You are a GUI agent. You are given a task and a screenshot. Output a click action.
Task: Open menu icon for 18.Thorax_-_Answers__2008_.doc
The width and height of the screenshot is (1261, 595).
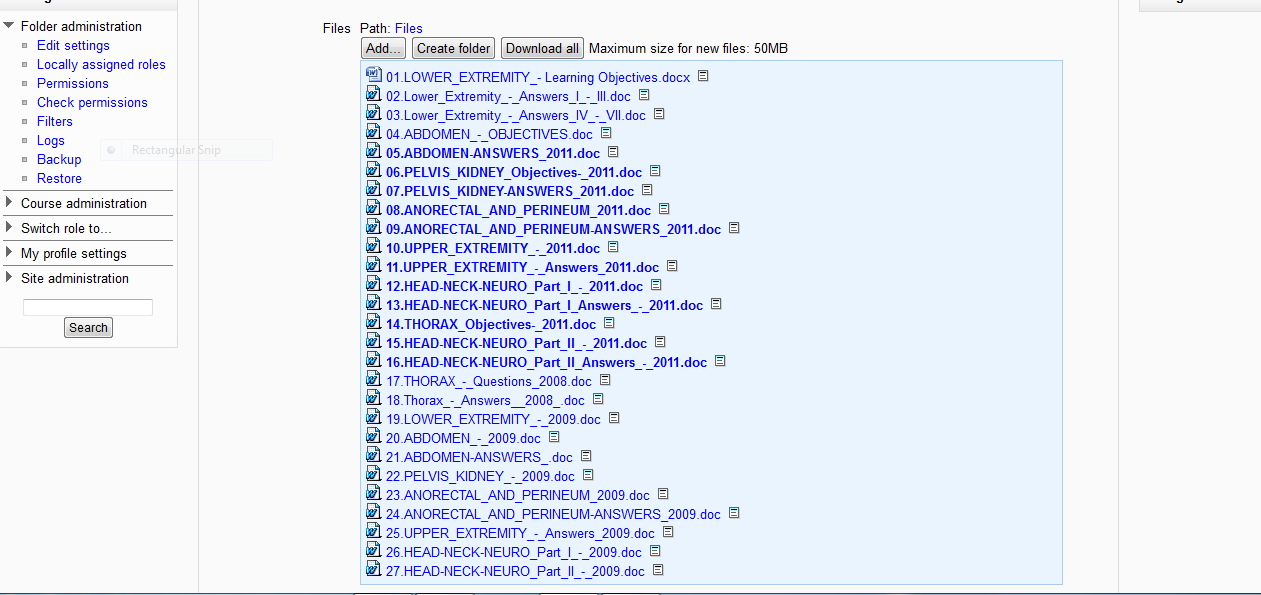coord(598,399)
